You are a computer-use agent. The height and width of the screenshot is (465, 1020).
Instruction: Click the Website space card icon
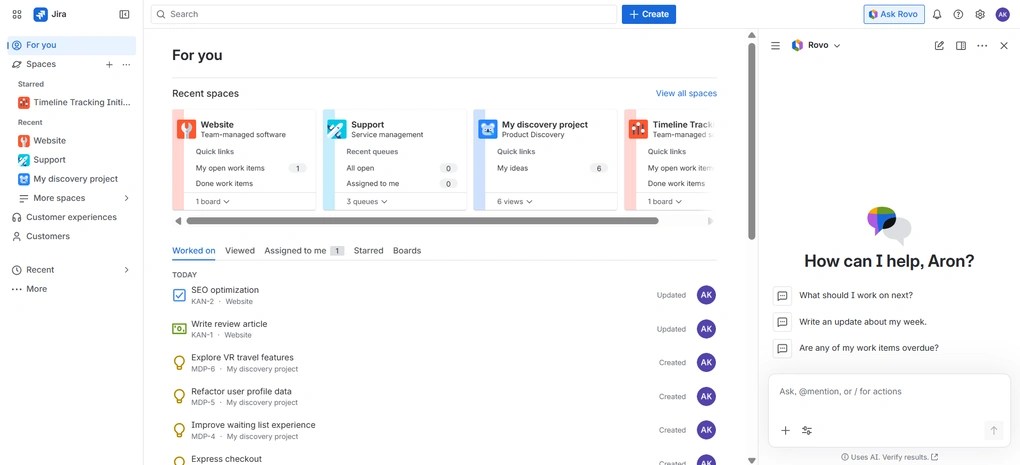pyautogui.click(x=186, y=129)
